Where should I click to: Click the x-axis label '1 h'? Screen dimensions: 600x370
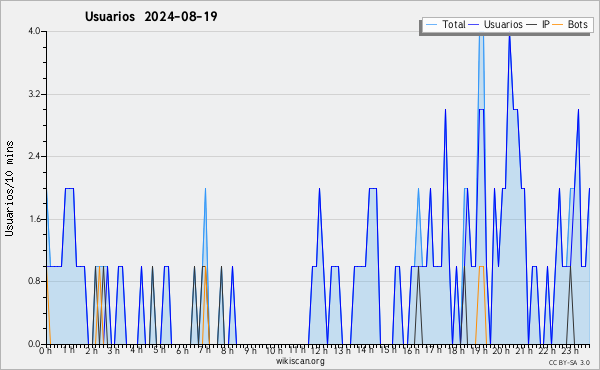[x=69, y=350]
